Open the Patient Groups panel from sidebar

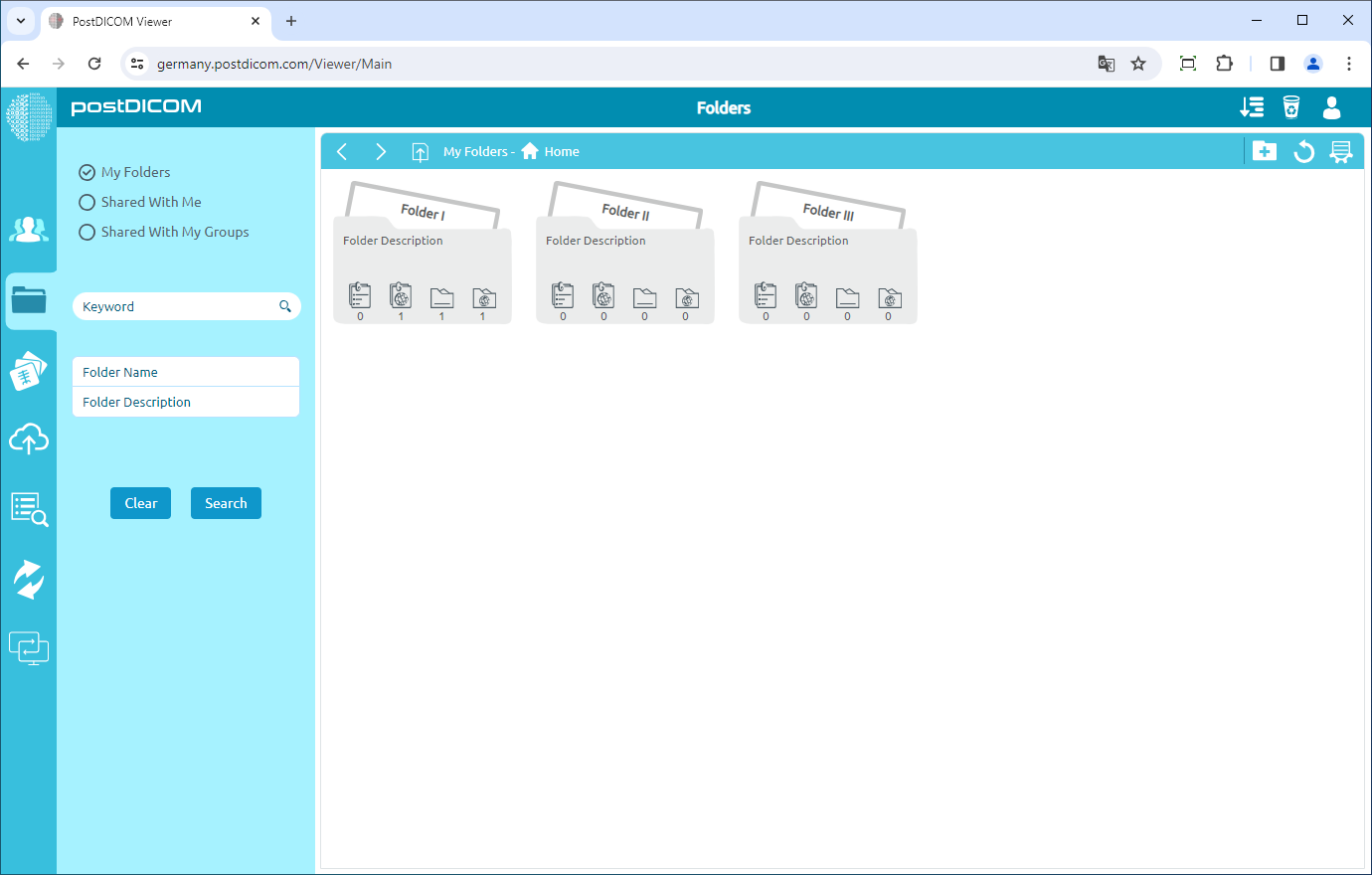pyautogui.click(x=29, y=230)
